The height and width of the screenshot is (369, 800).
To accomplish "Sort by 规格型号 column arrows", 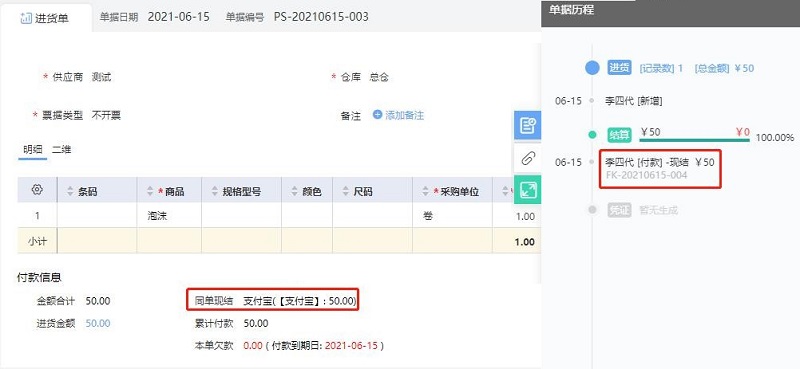I will (x=214, y=191).
